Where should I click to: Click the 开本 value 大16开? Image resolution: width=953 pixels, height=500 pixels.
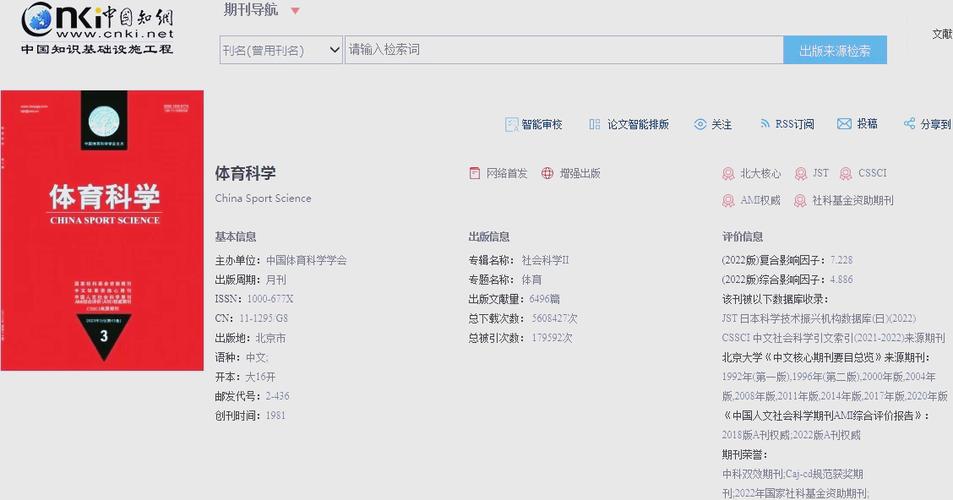pos(260,377)
